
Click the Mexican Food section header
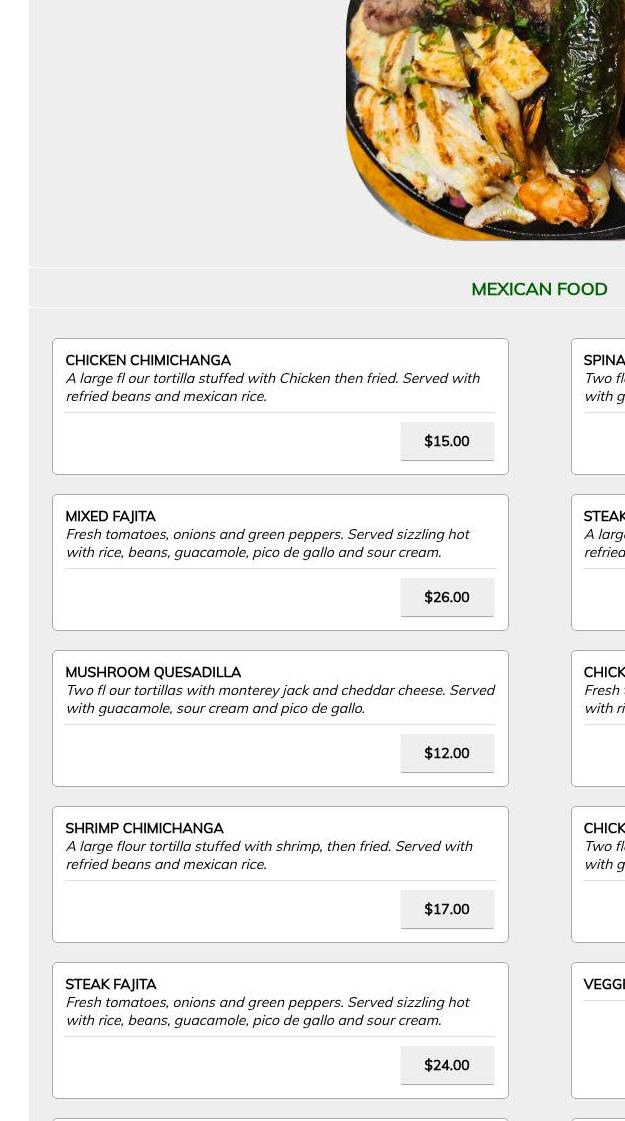(x=539, y=289)
